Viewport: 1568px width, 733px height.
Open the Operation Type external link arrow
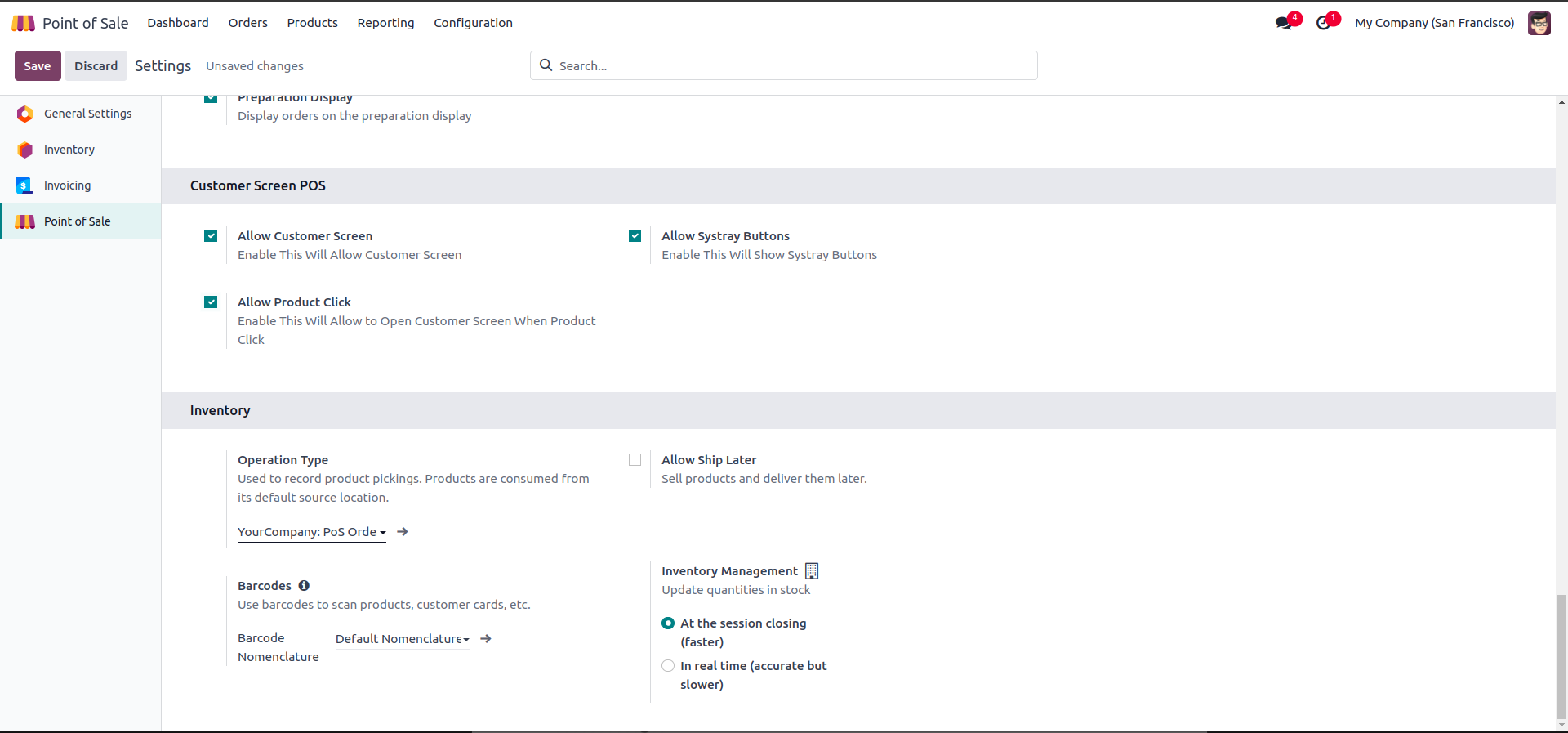(403, 532)
